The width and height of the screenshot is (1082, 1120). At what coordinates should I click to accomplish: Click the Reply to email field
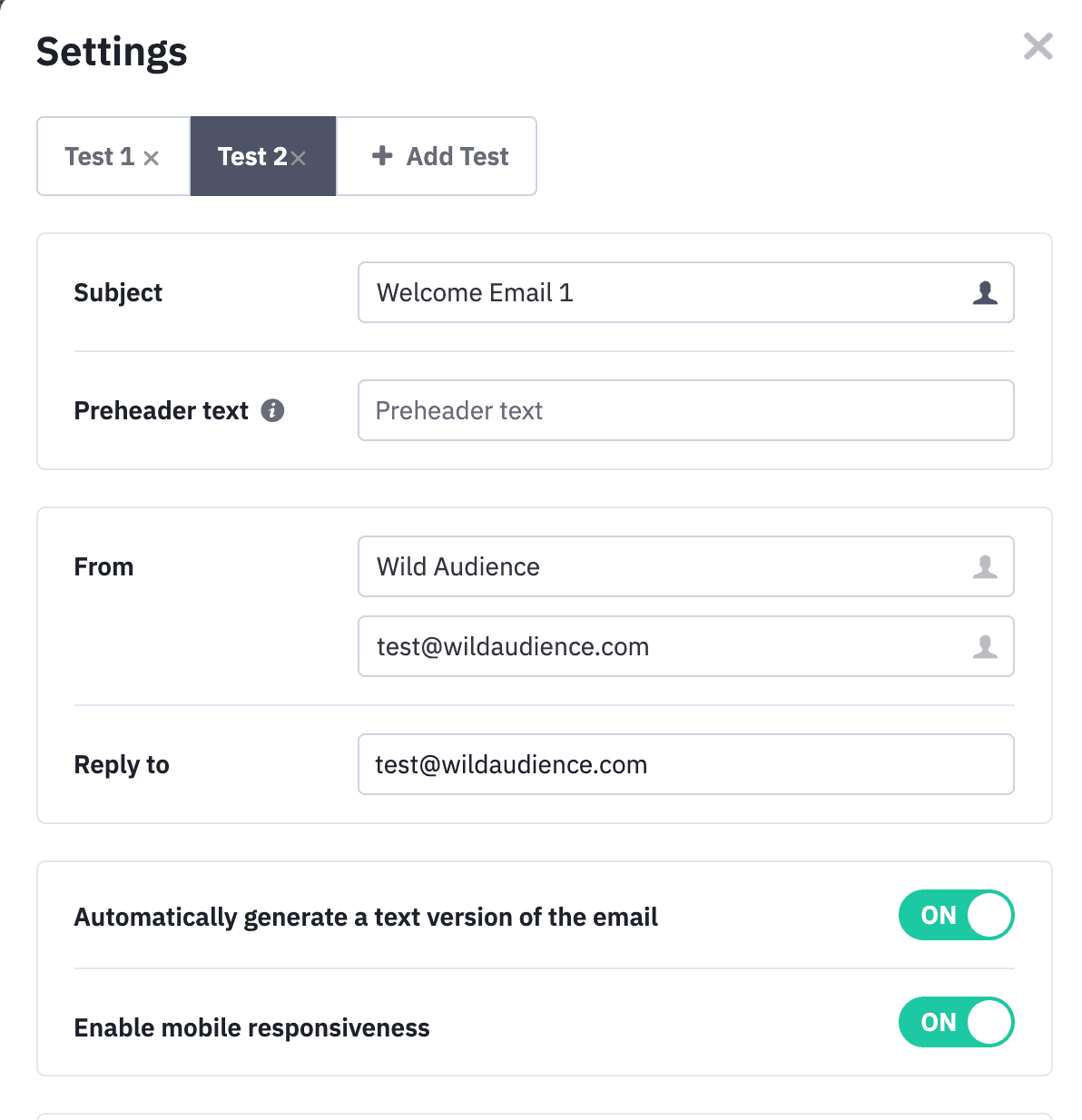[686, 764]
